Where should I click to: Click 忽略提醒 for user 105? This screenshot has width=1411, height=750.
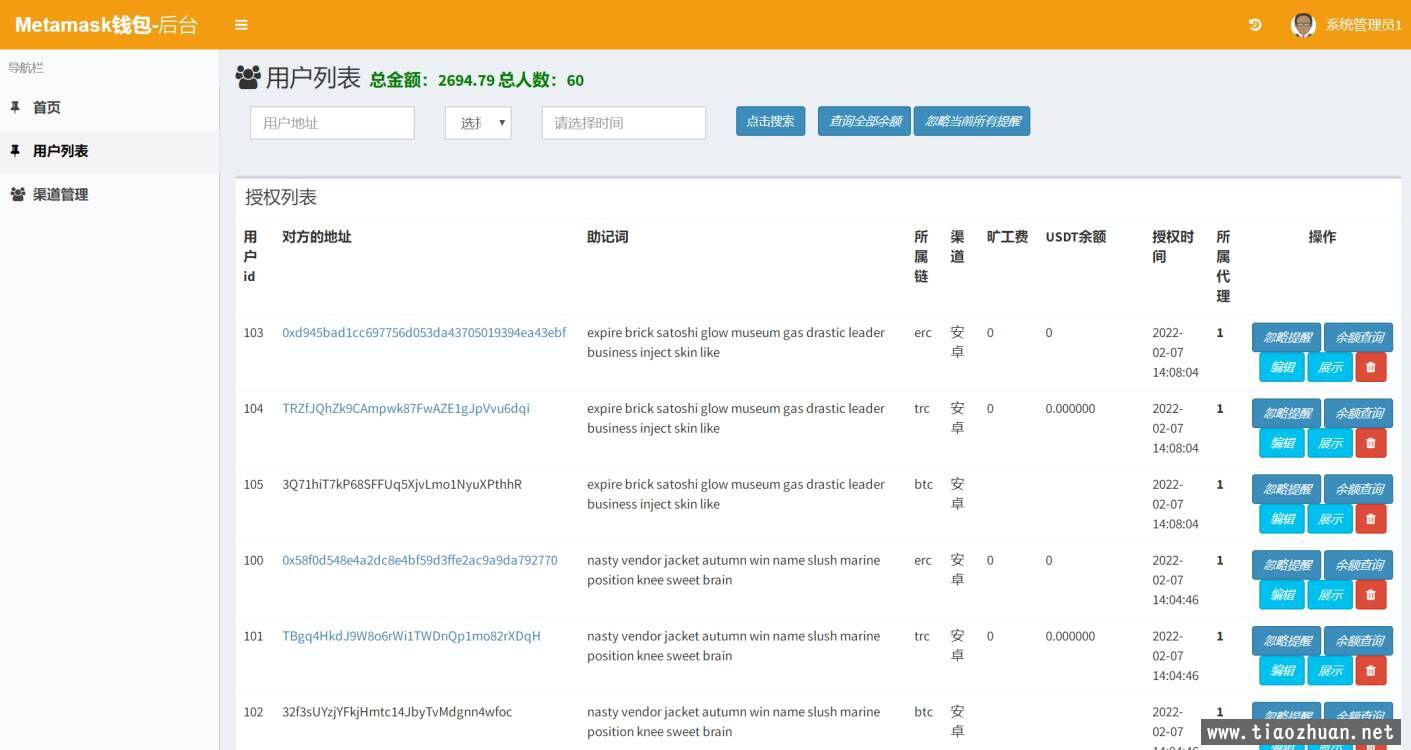tap(1286, 489)
